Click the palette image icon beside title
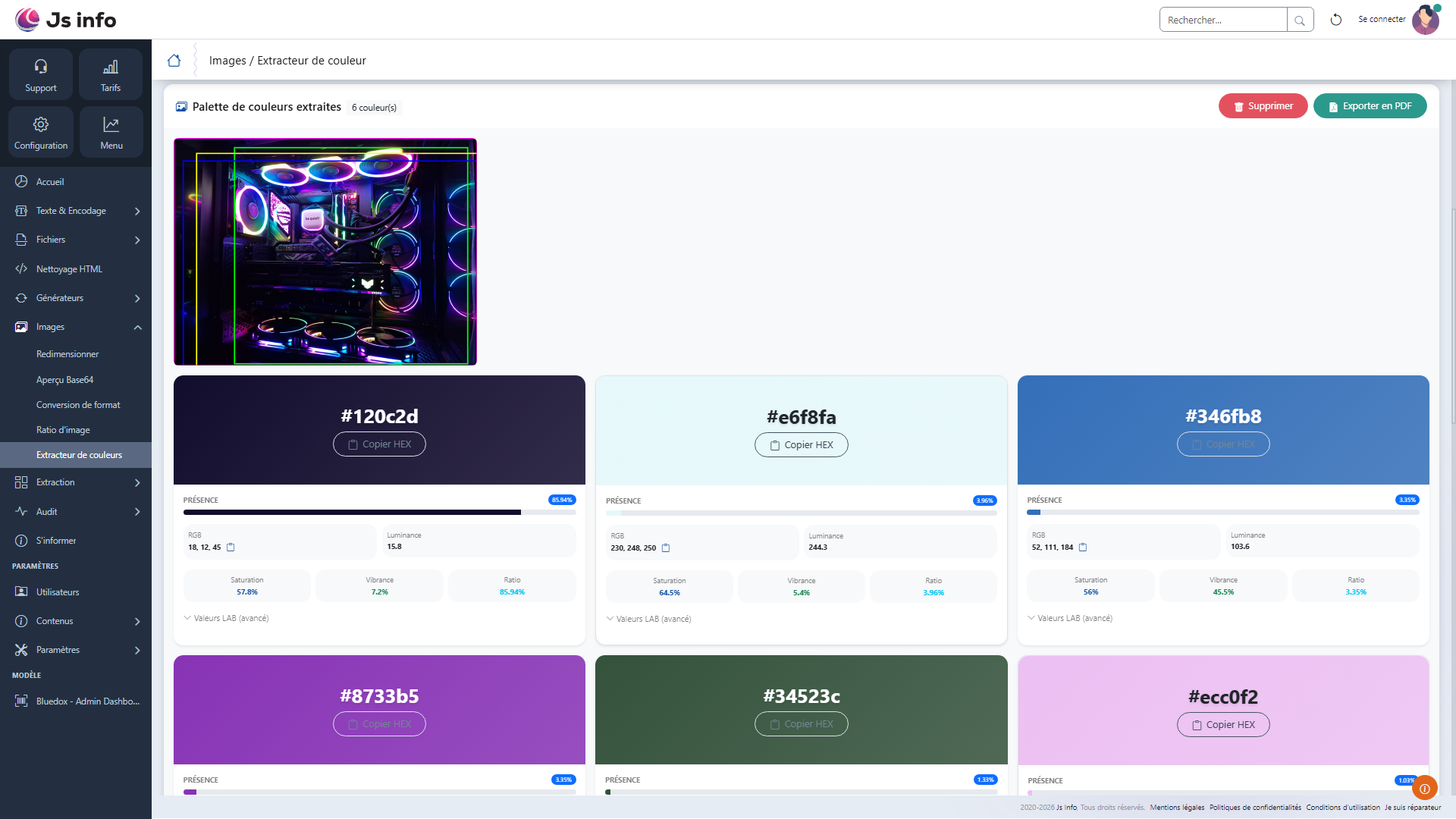This screenshot has width=1456, height=819. tap(181, 107)
